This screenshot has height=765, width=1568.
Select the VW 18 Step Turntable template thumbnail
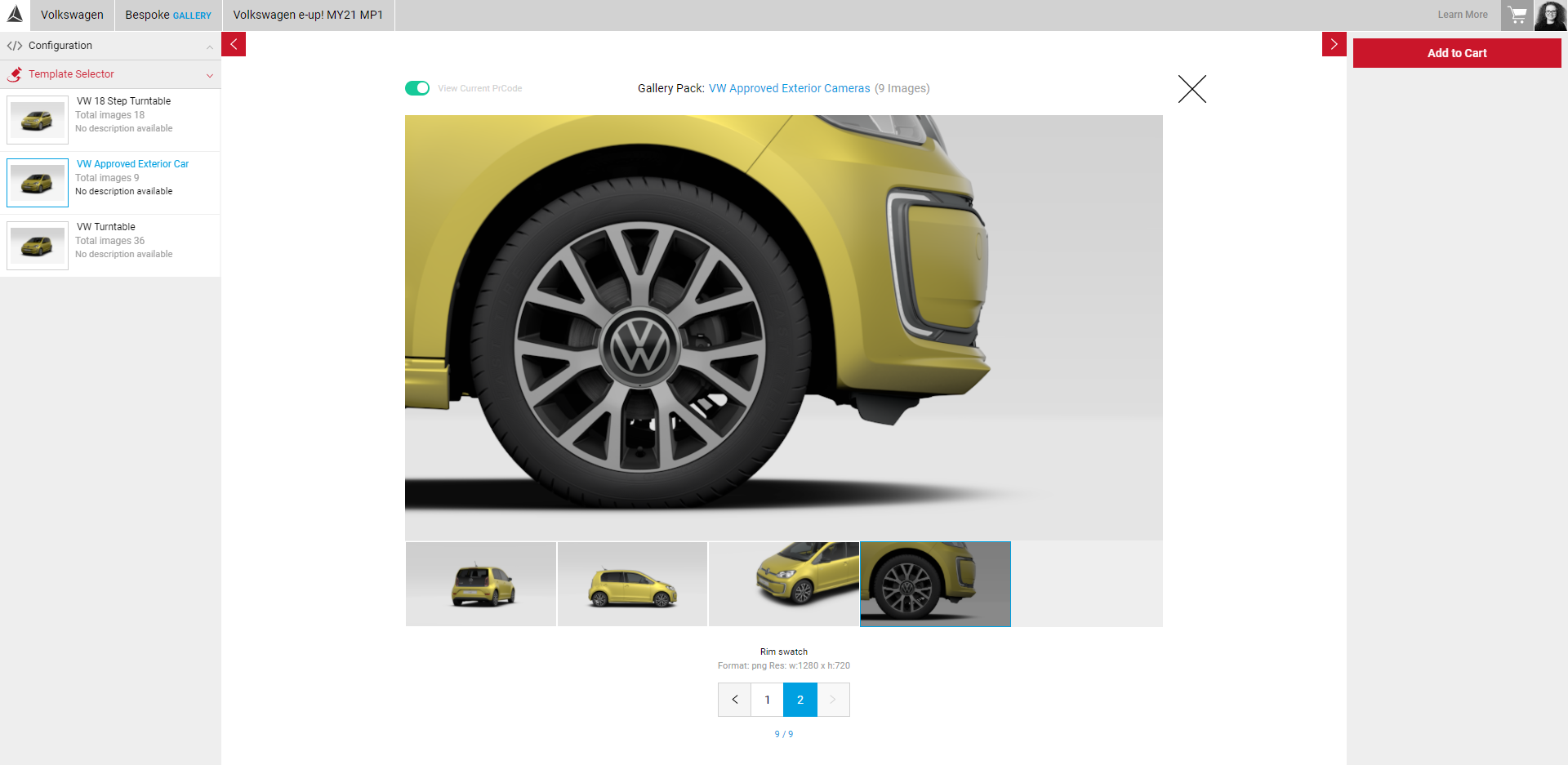point(38,120)
